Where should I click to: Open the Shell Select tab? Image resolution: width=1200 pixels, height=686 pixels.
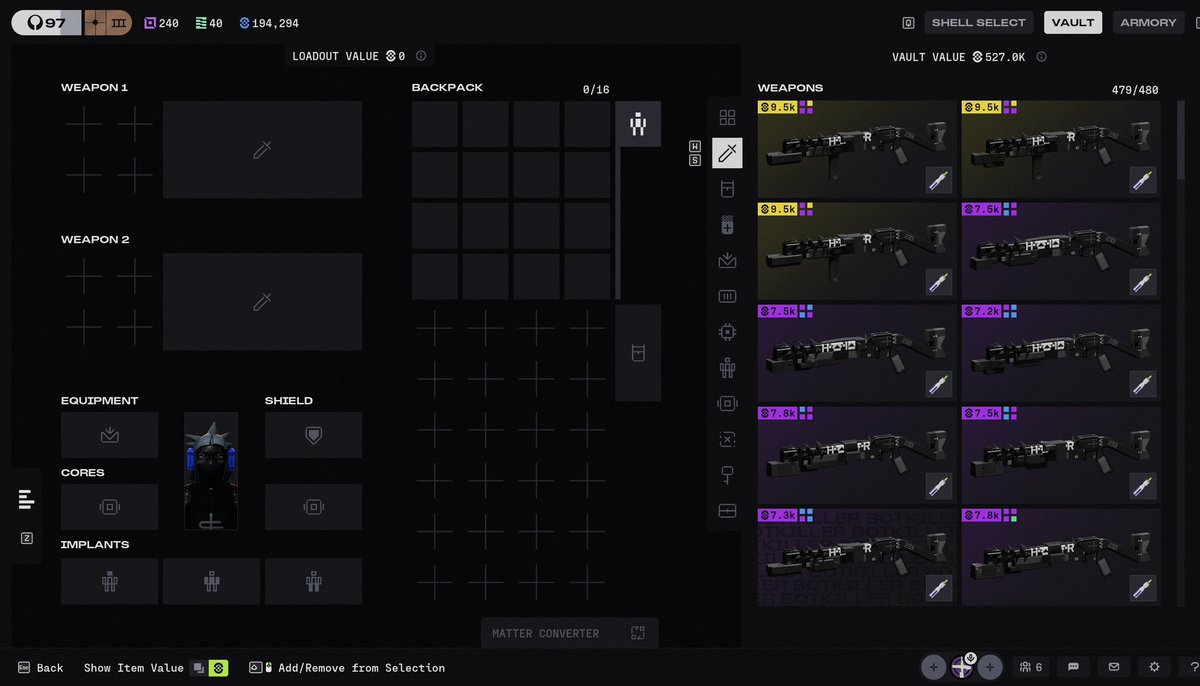pyautogui.click(x=978, y=23)
